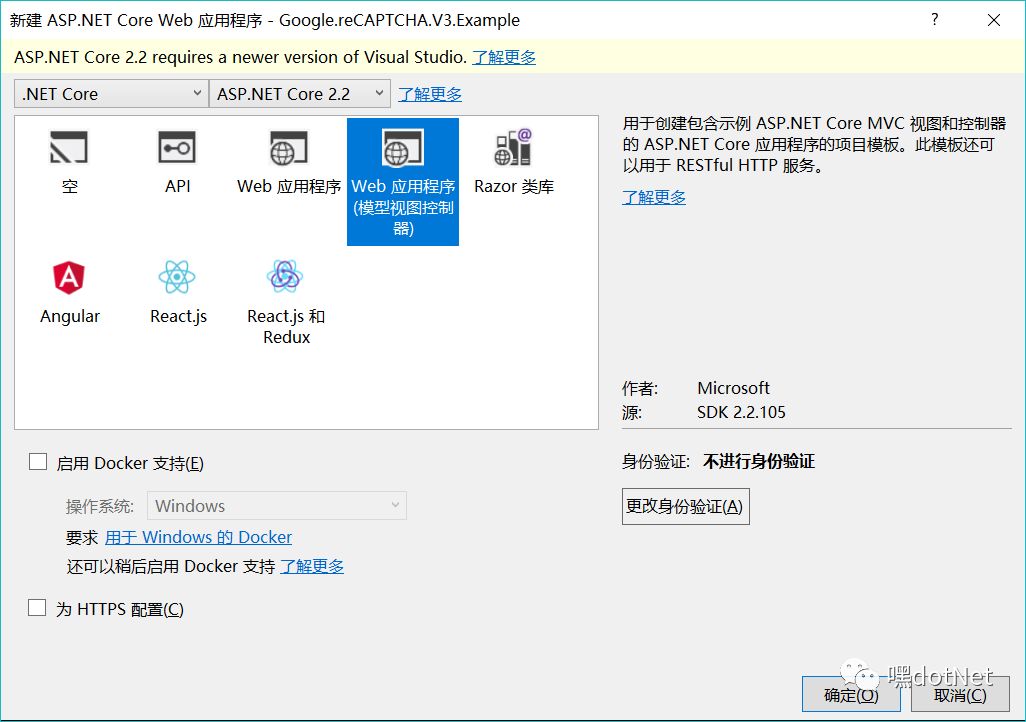The image size is (1026, 722).
Task: Click 了解更多 link in yellow warning bar
Action: tap(504, 58)
